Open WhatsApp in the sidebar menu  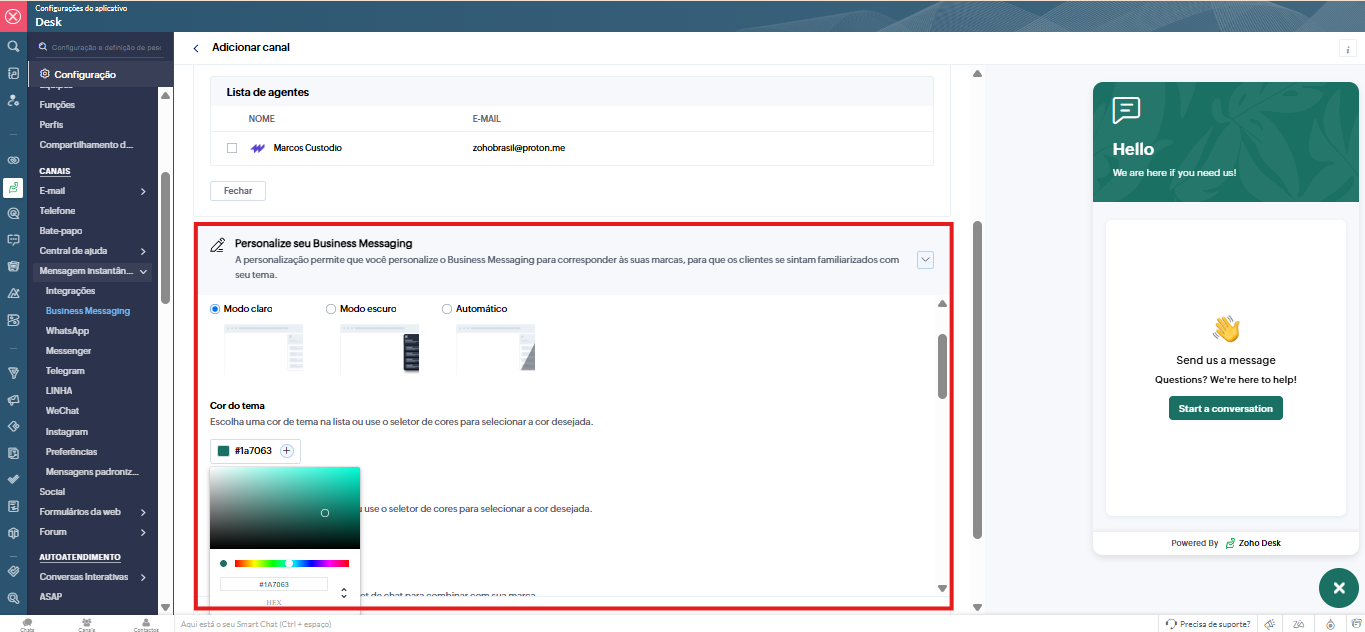pos(67,331)
